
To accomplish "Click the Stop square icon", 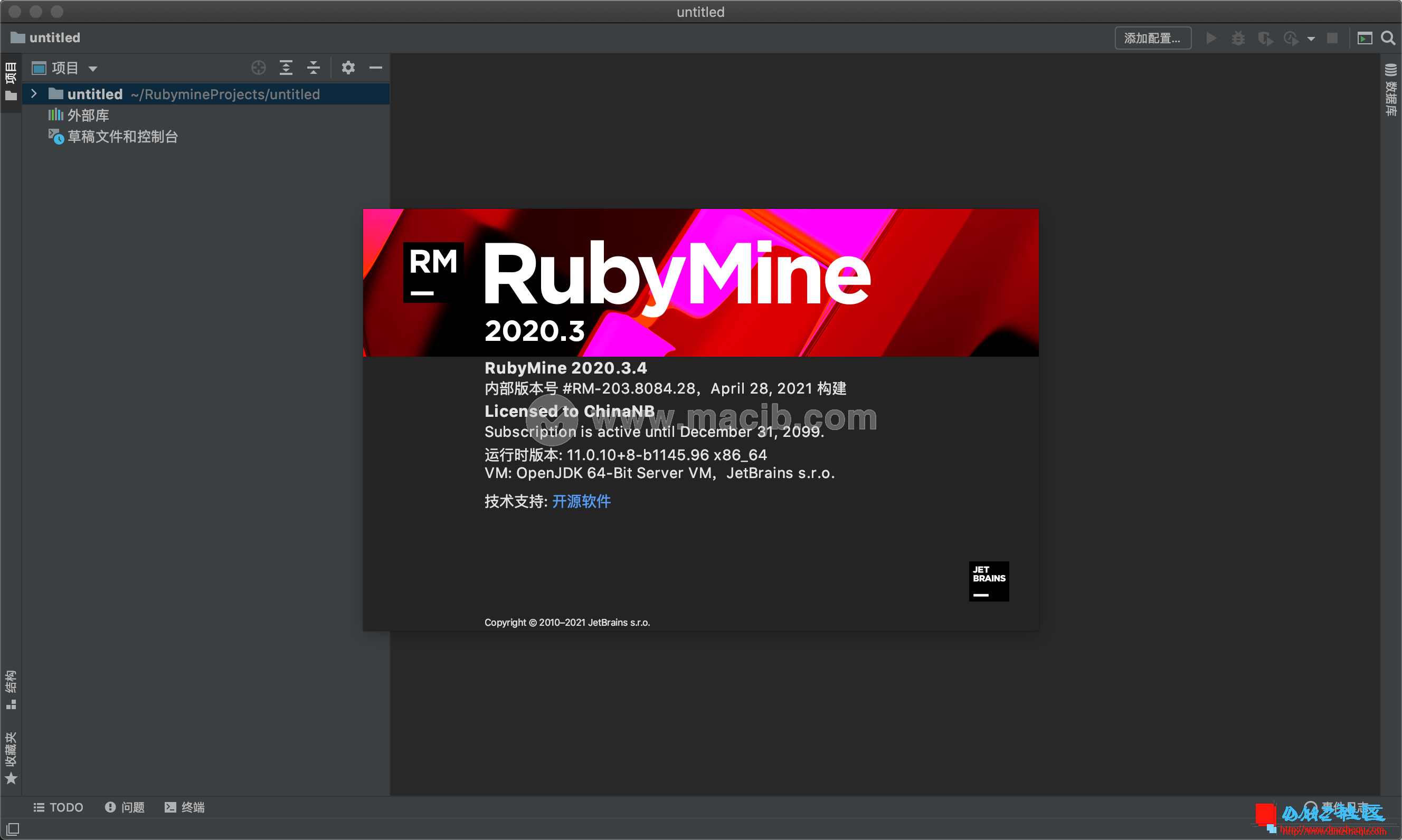I will click(1332, 38).
